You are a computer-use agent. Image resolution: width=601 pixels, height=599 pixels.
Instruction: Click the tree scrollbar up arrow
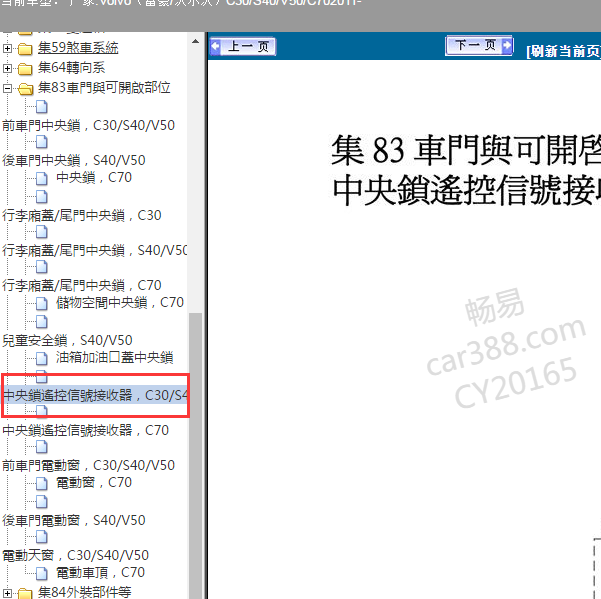[x=195, y=41]
